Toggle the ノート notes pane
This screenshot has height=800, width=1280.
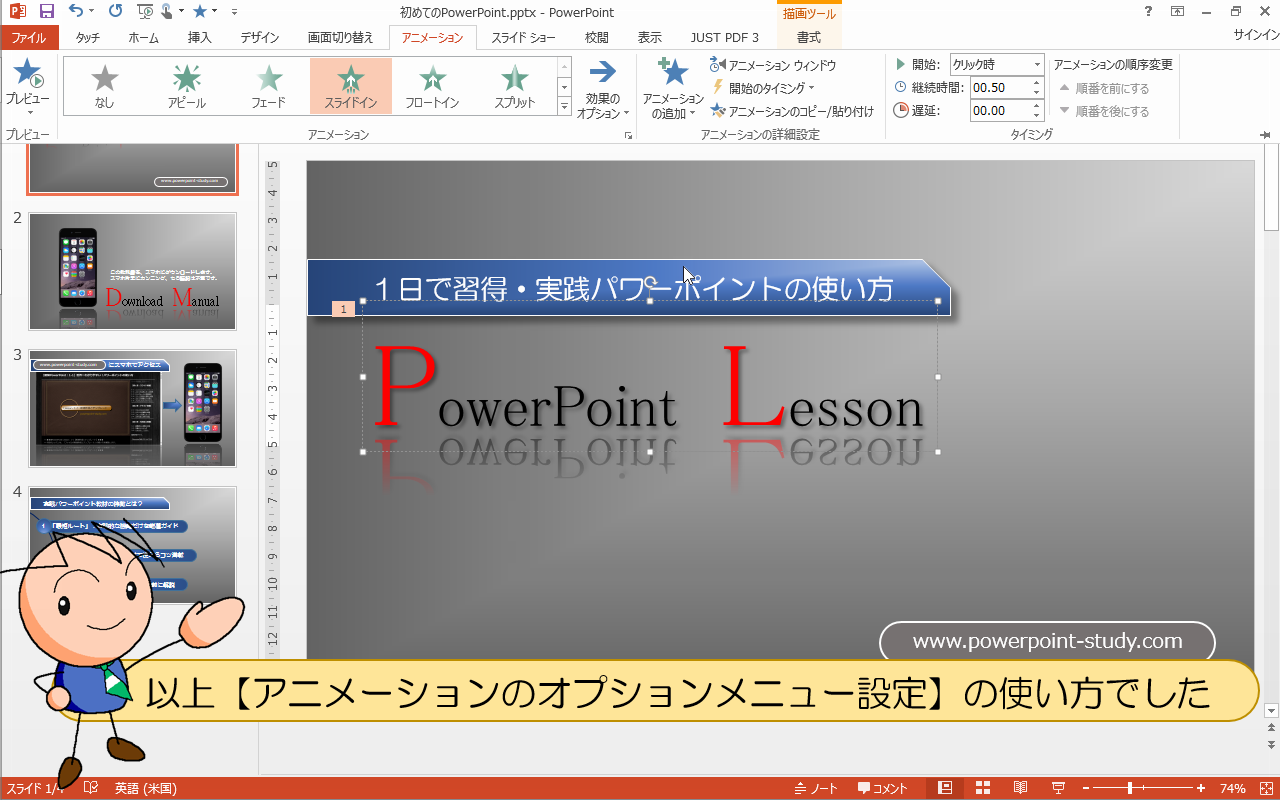818,788
